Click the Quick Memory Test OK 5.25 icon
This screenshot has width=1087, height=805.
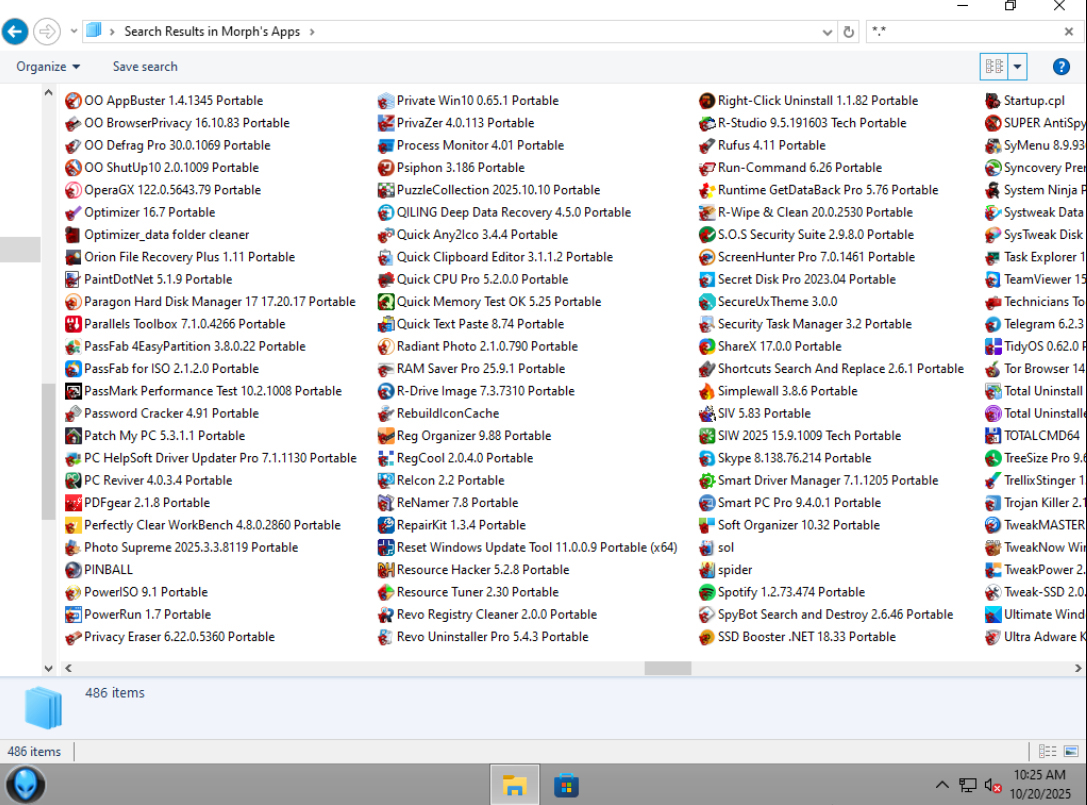click(385, 302)
